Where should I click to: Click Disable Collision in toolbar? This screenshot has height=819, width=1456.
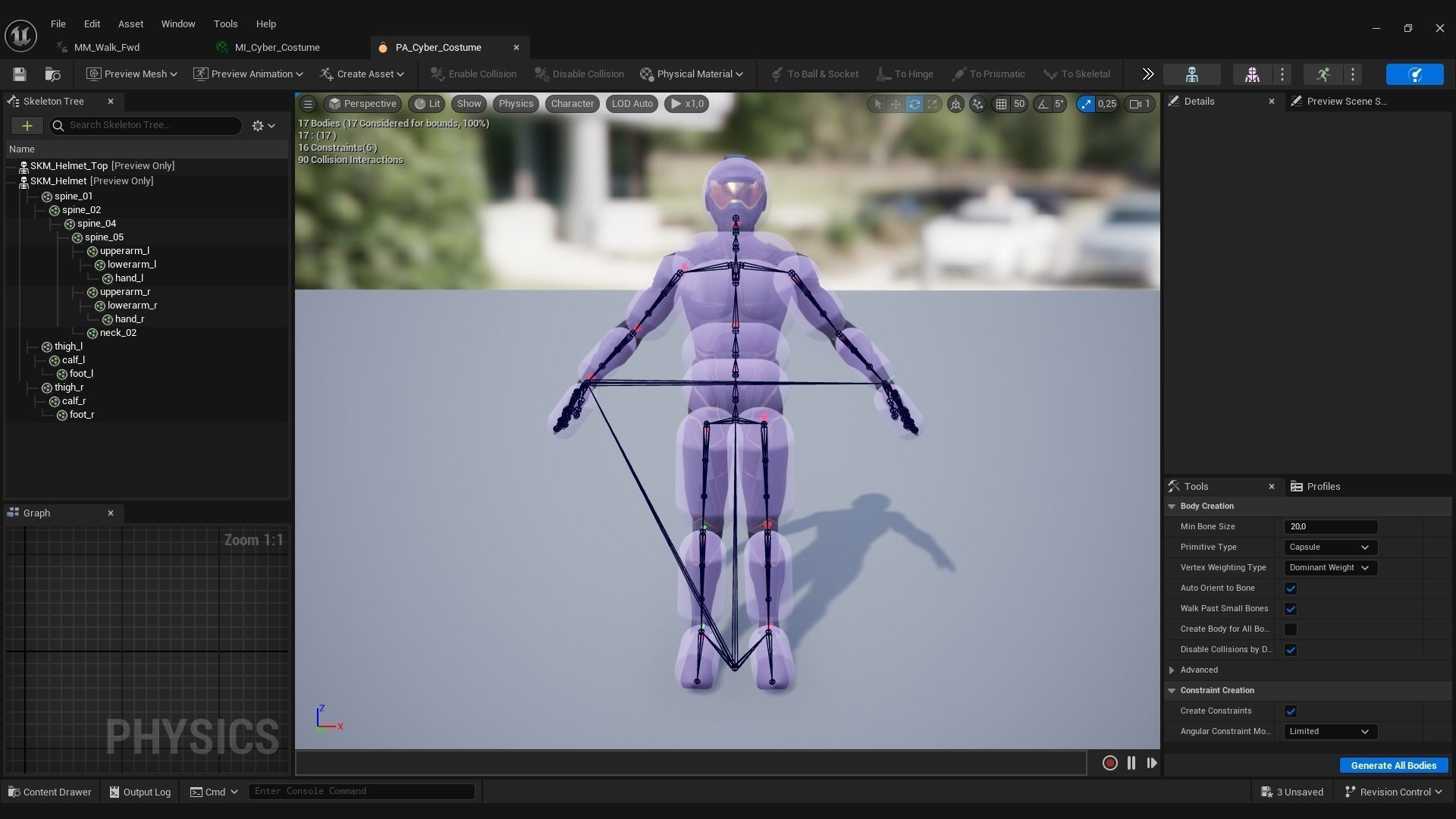coord(579,74)
